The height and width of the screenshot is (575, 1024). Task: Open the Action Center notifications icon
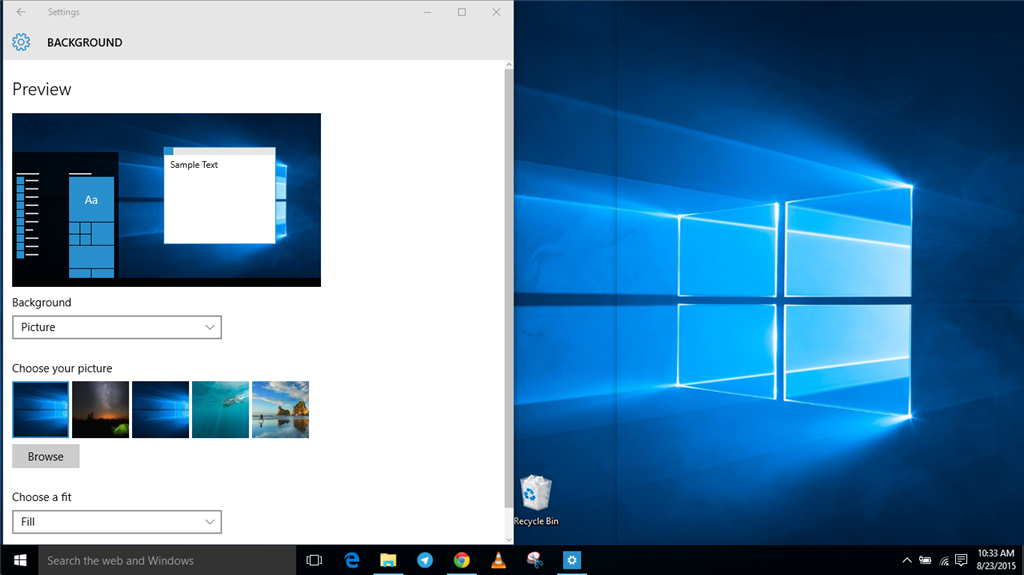coord(961,560)
